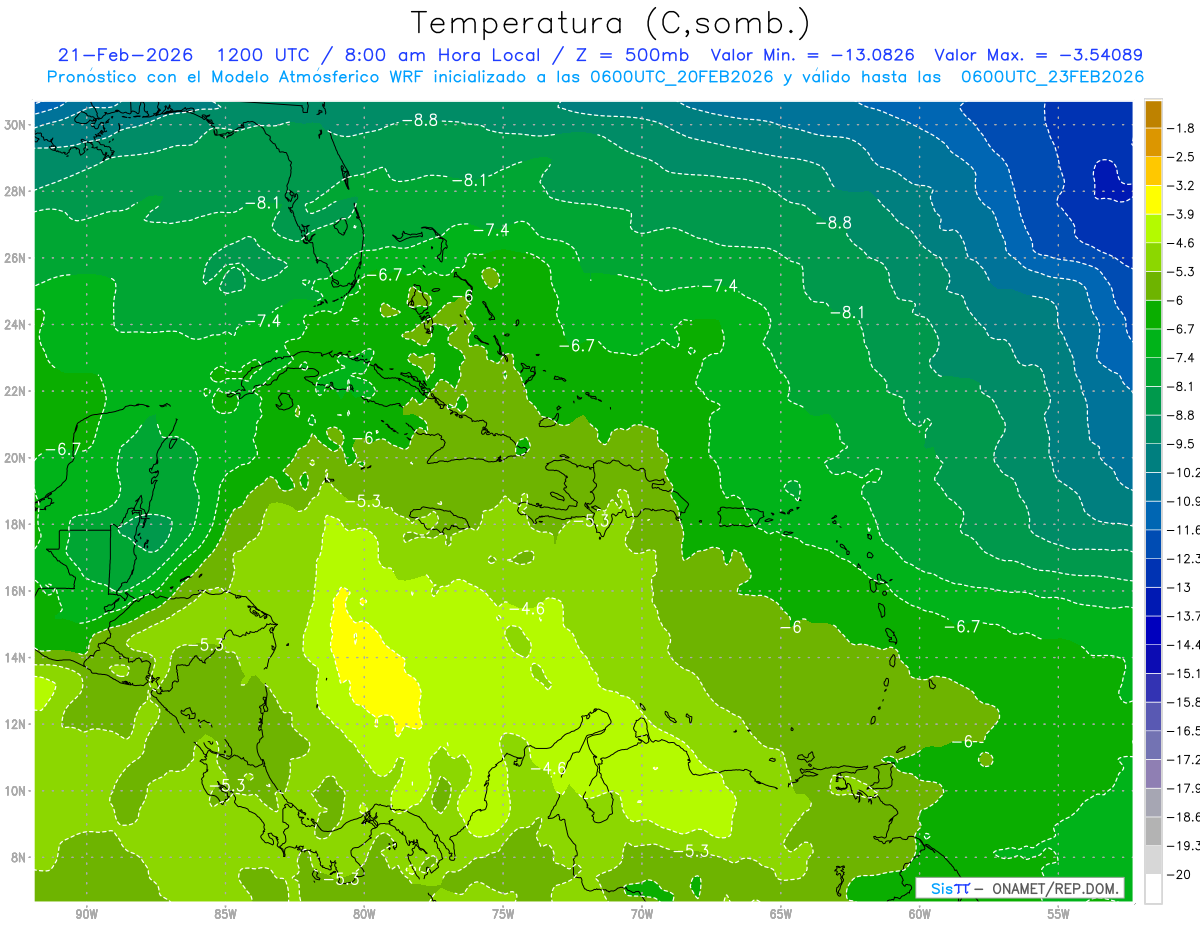Select the pressure level "Z = 500mb"

click(x=629, y=55)
